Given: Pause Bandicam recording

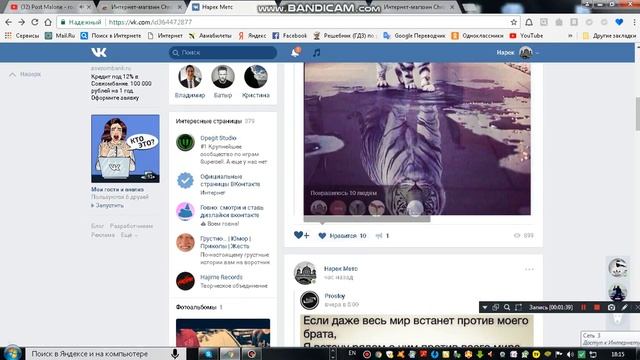Looking at the screenshot, I should [x=584, y=307].
